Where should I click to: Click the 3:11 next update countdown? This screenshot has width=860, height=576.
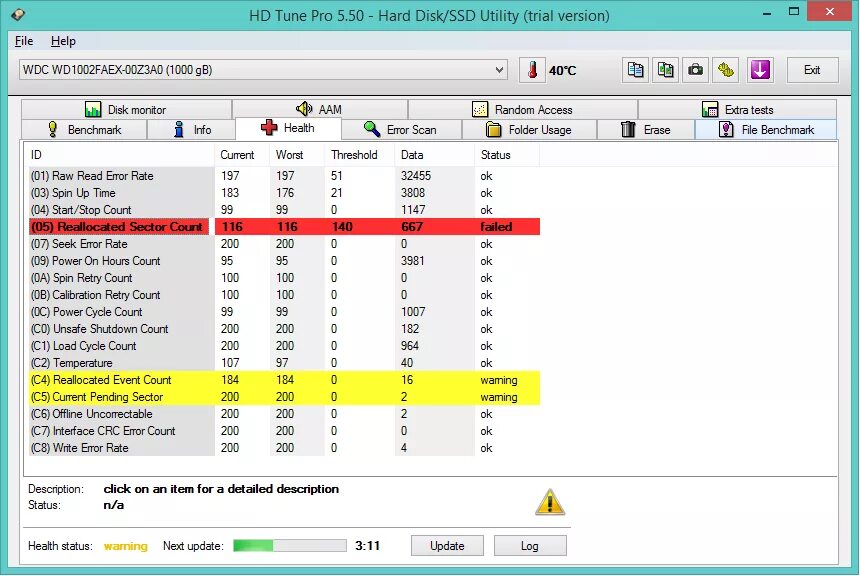point(367,546)
